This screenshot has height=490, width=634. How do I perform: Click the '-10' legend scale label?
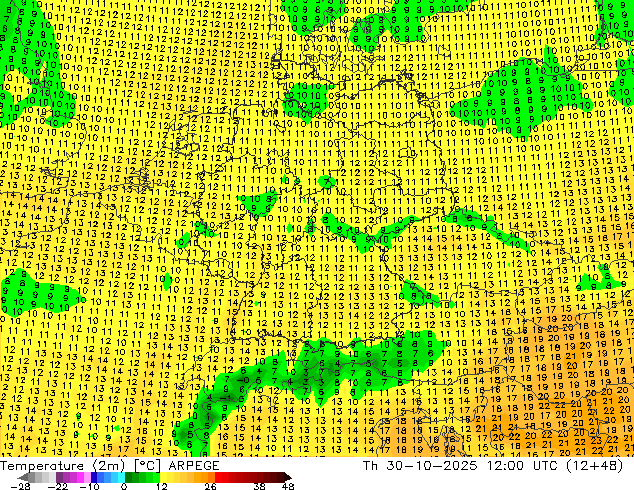[90, 486]
